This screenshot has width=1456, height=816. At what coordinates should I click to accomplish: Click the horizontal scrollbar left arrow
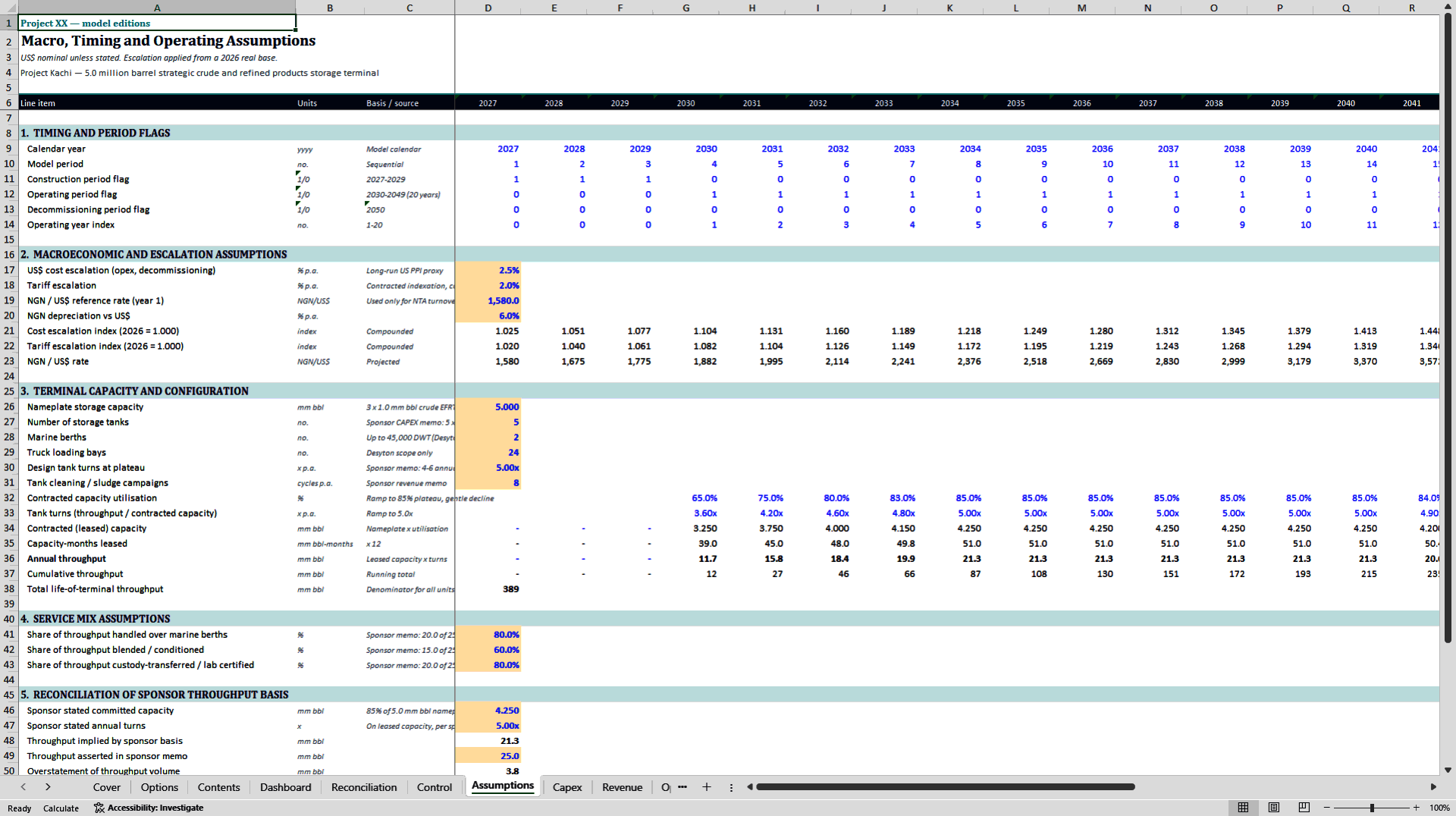coord(749,787)
